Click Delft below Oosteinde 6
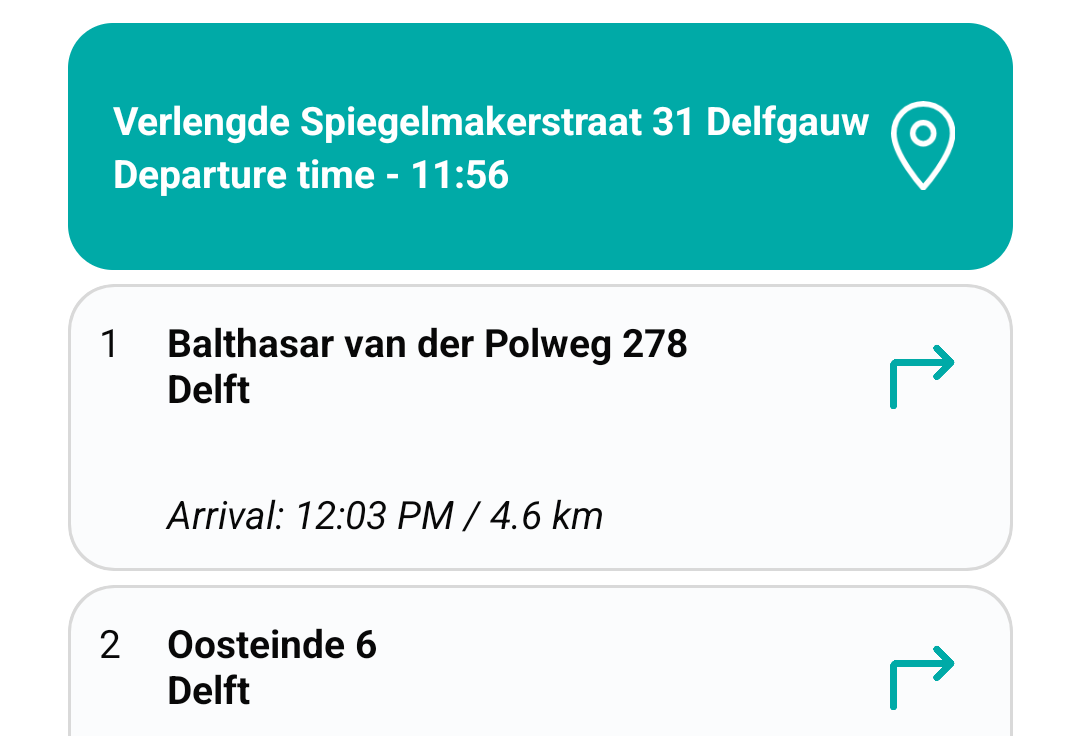This screenshot has height=736, width=1080. tap(208, 691)
